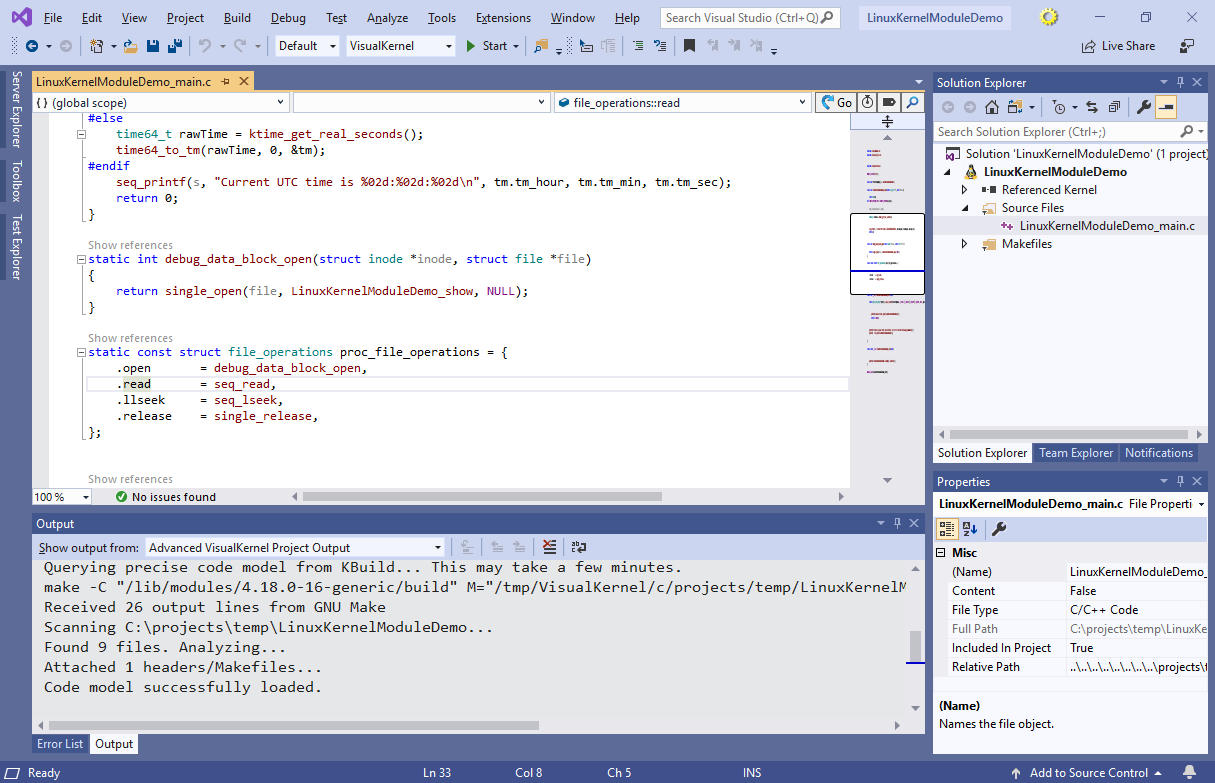The height and width of the screenshot is (783, 1215).
Task: Open the 100 % zoom dropdown
Action: pos(62,496)
